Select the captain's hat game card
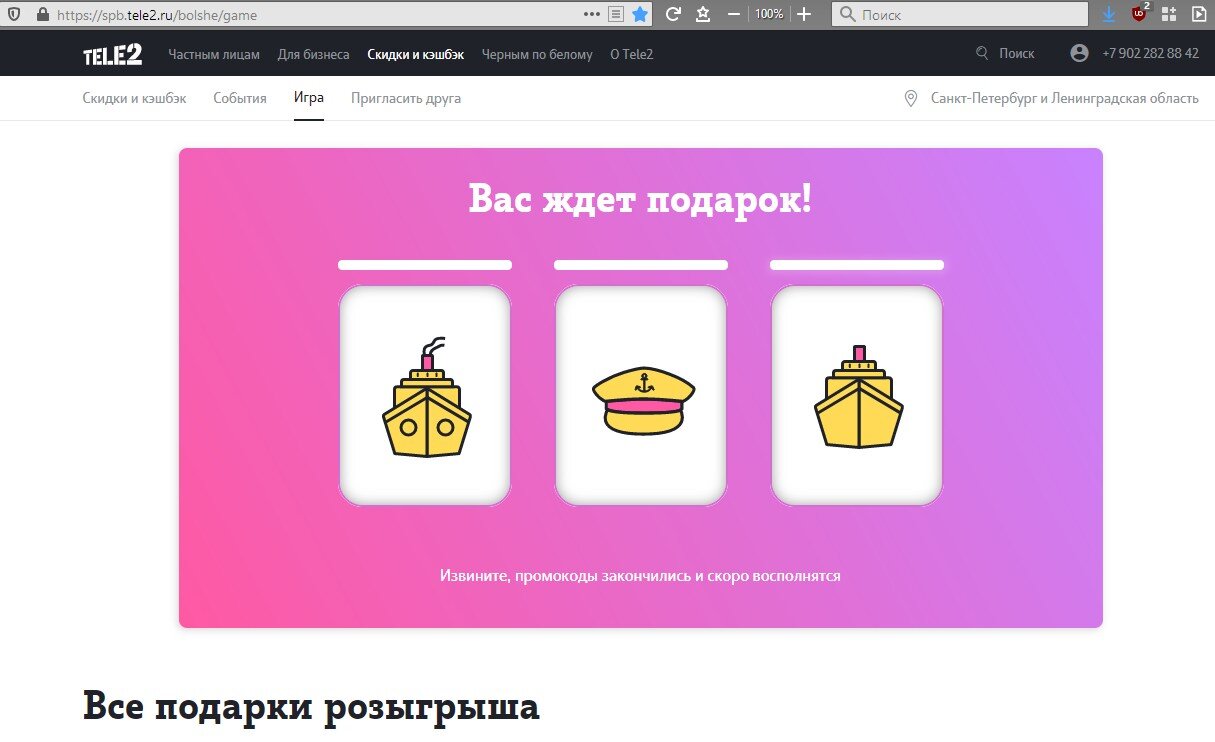The height and width of the screenshot is (742, 1215). pos(641,396)
